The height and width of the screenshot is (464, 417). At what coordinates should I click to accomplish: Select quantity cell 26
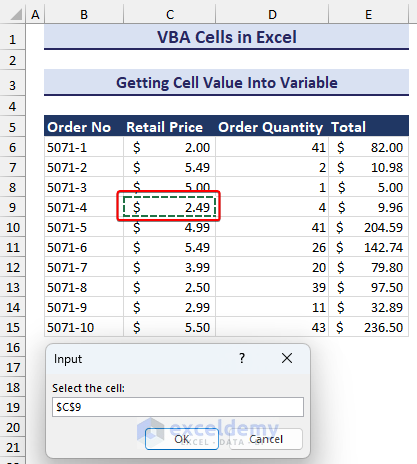[272, 247]
